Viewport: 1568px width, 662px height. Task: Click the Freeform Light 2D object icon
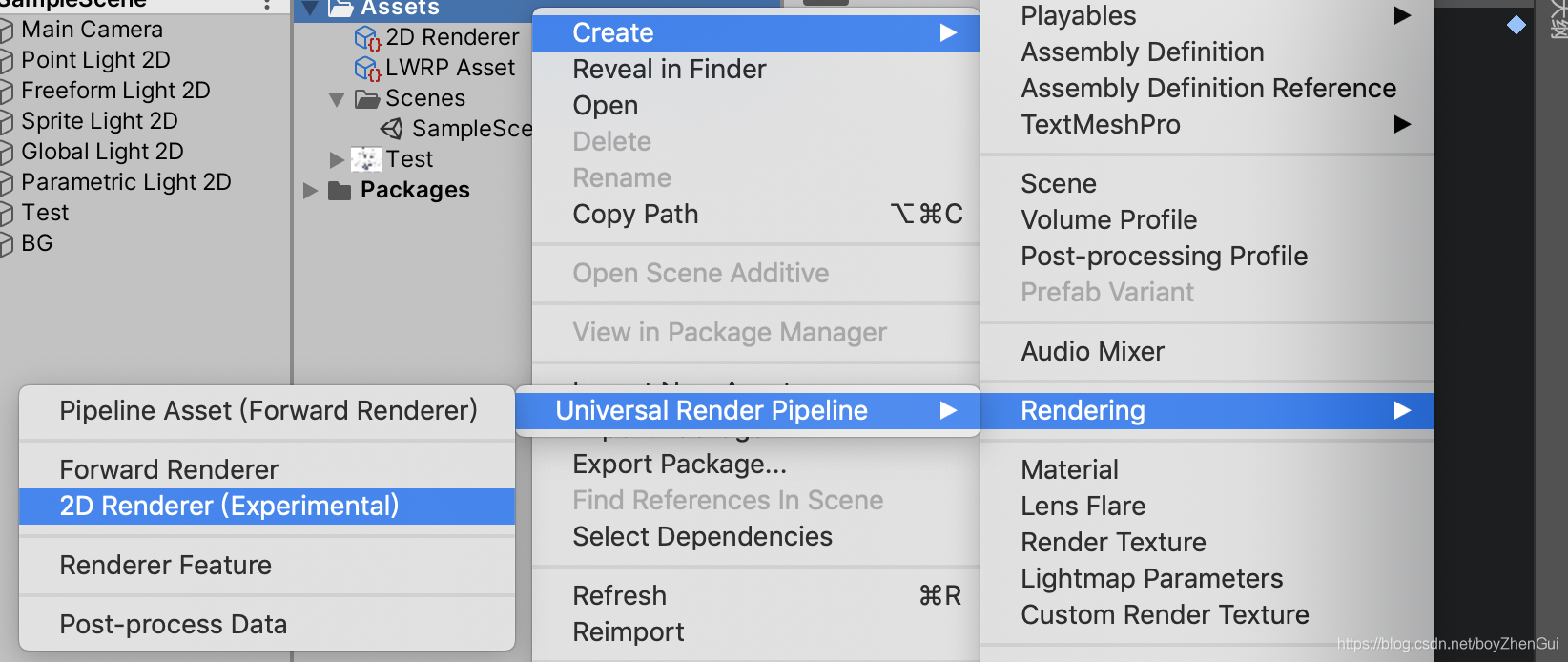coord(6,93)
